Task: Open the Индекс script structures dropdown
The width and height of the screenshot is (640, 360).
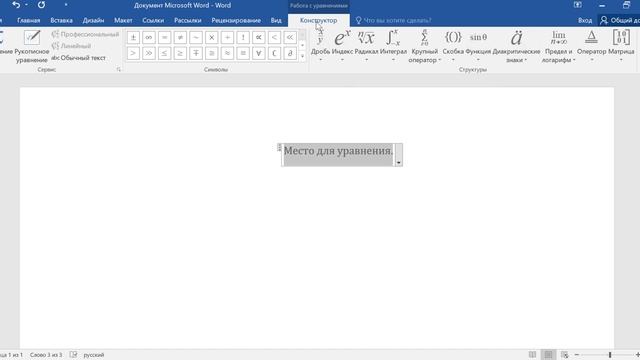Action: (342, 46)
